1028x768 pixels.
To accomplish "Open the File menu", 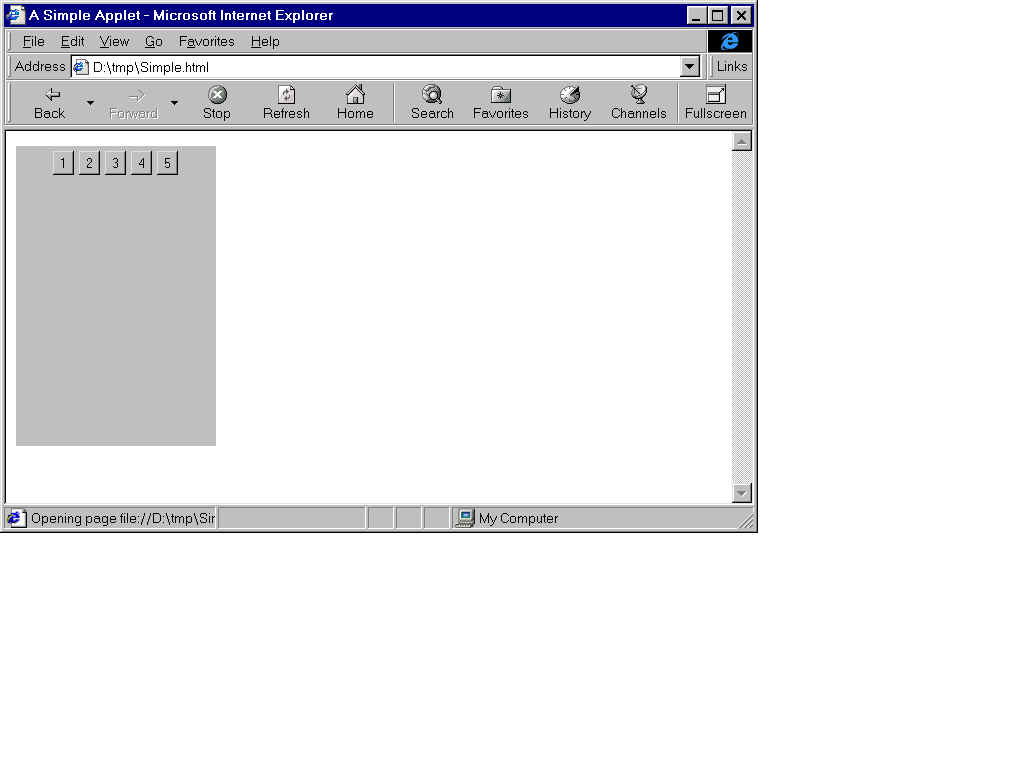I will [x=33, y=41].
